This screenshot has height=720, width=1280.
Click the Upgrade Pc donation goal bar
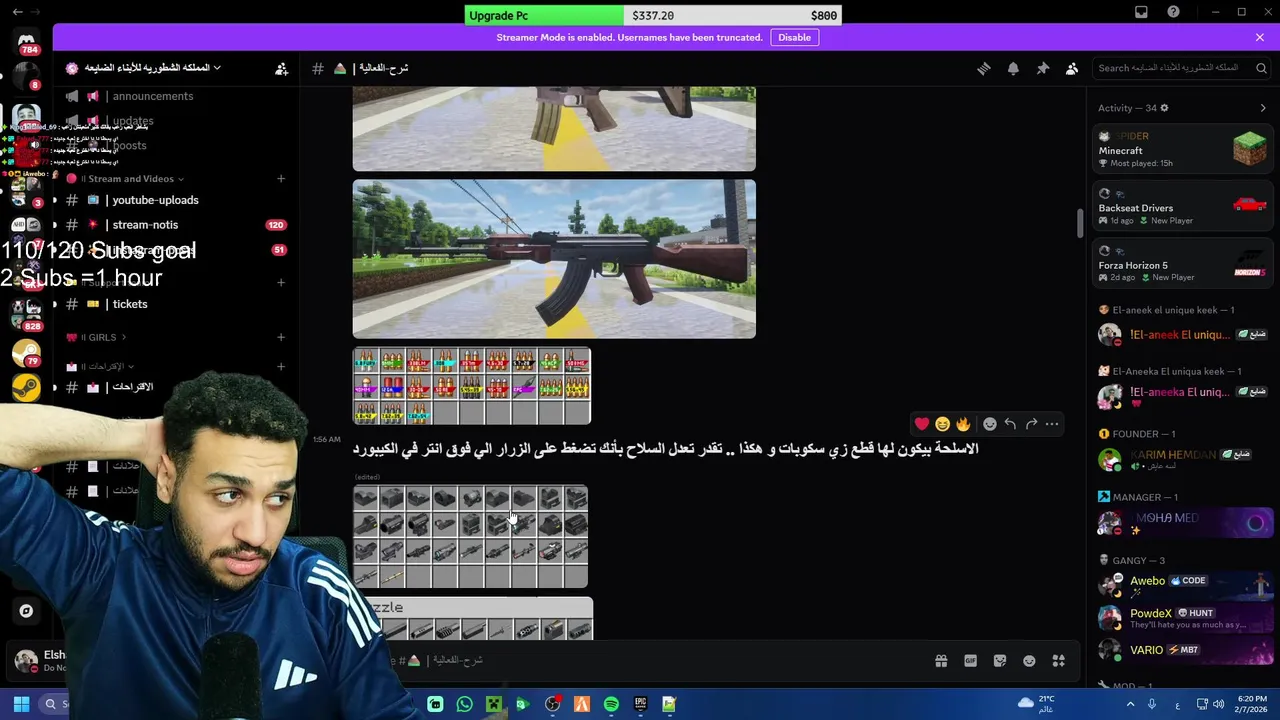coord(653,16)
